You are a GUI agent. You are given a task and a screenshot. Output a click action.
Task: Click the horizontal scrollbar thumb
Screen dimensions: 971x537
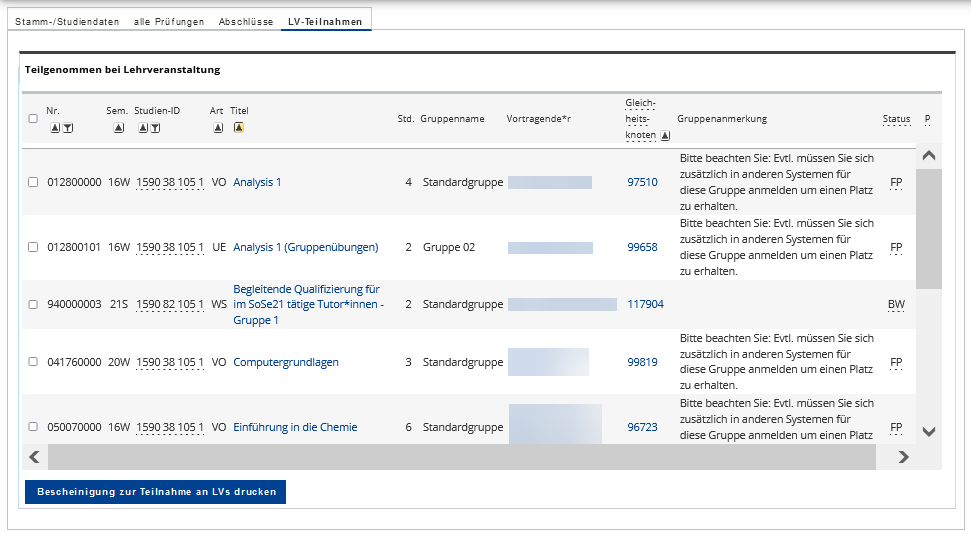click(461, 457)
